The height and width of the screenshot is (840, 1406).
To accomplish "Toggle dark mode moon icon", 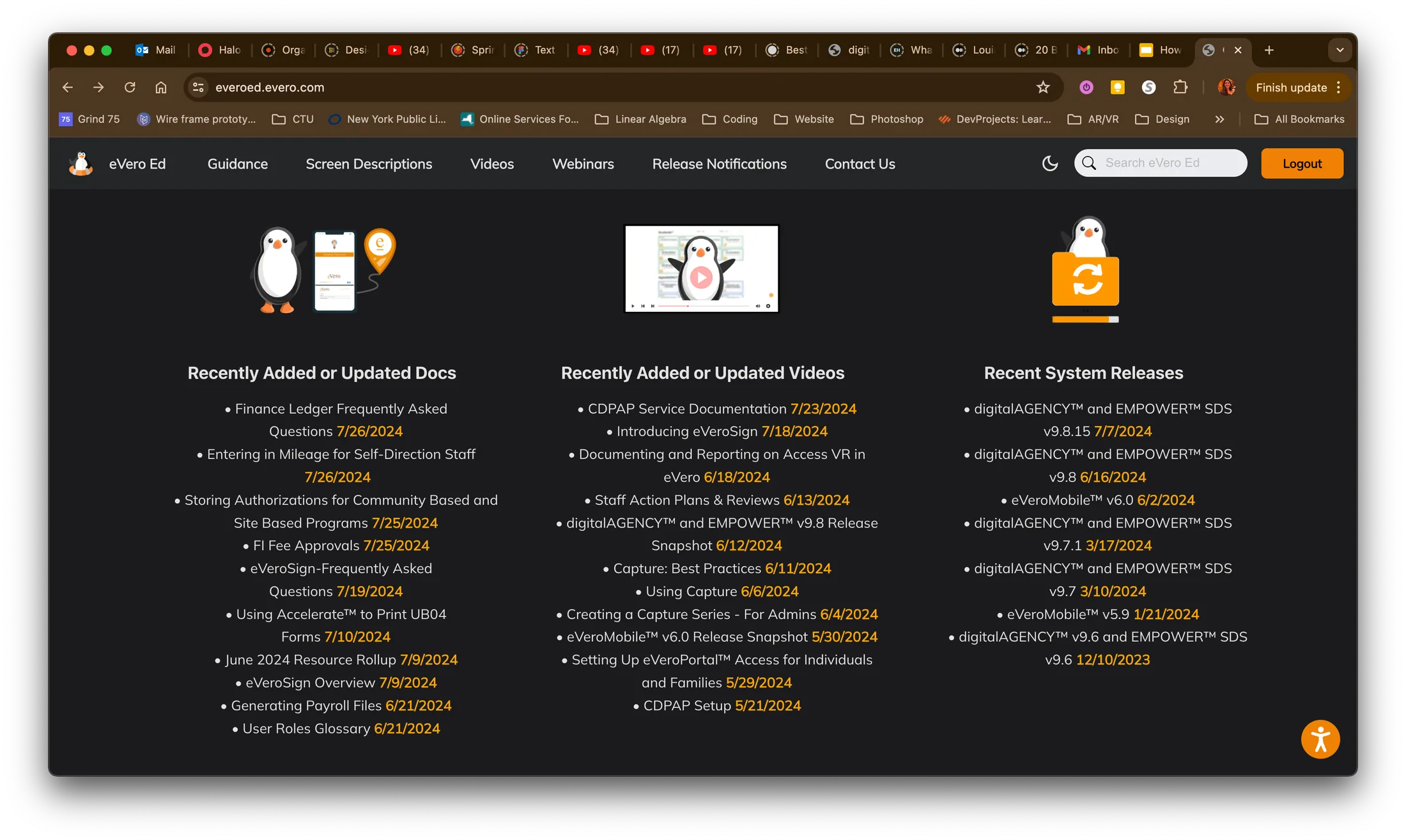I will tap(1050, 164).
